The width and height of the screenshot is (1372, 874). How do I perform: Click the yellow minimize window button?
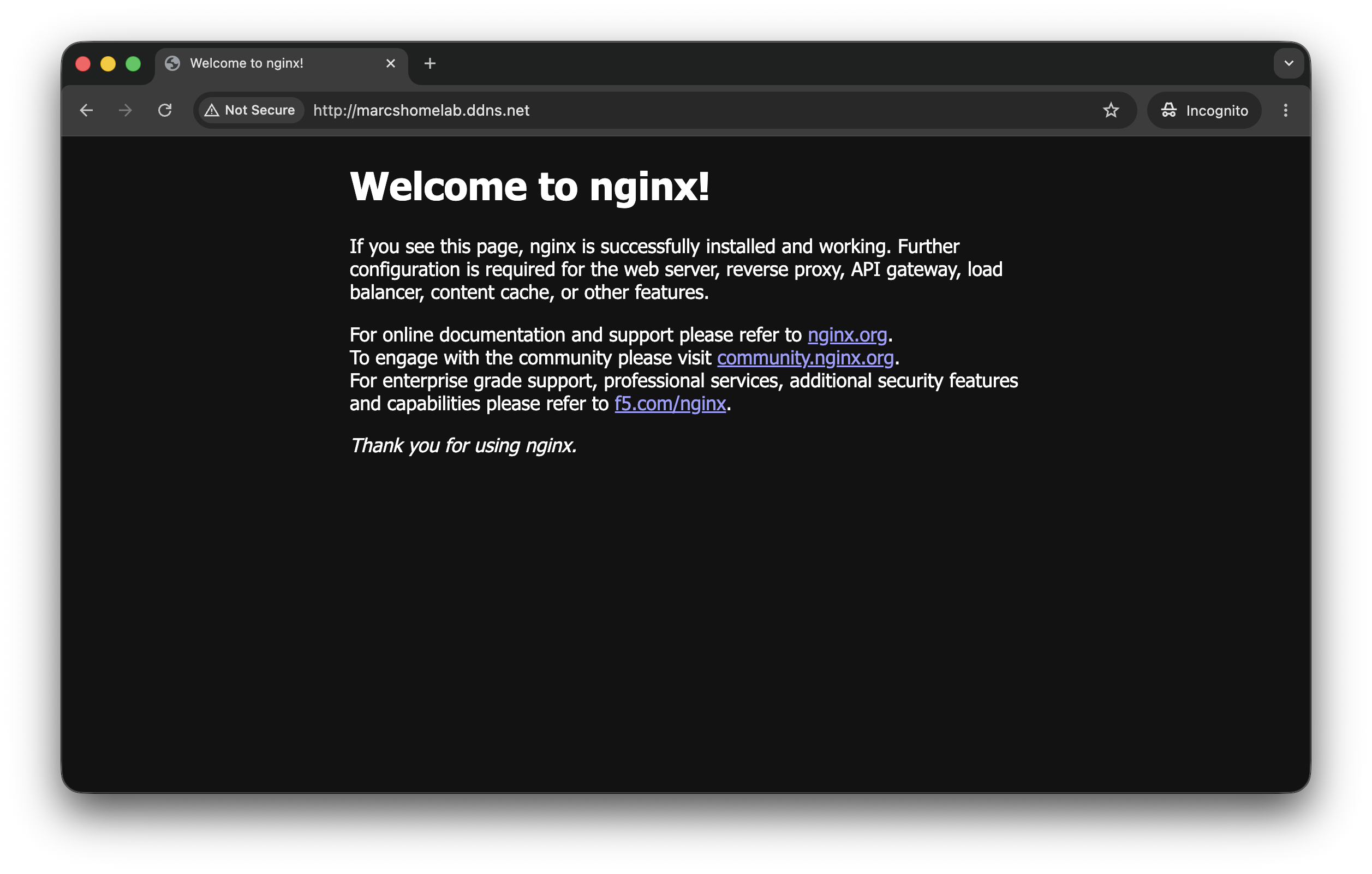108,63
